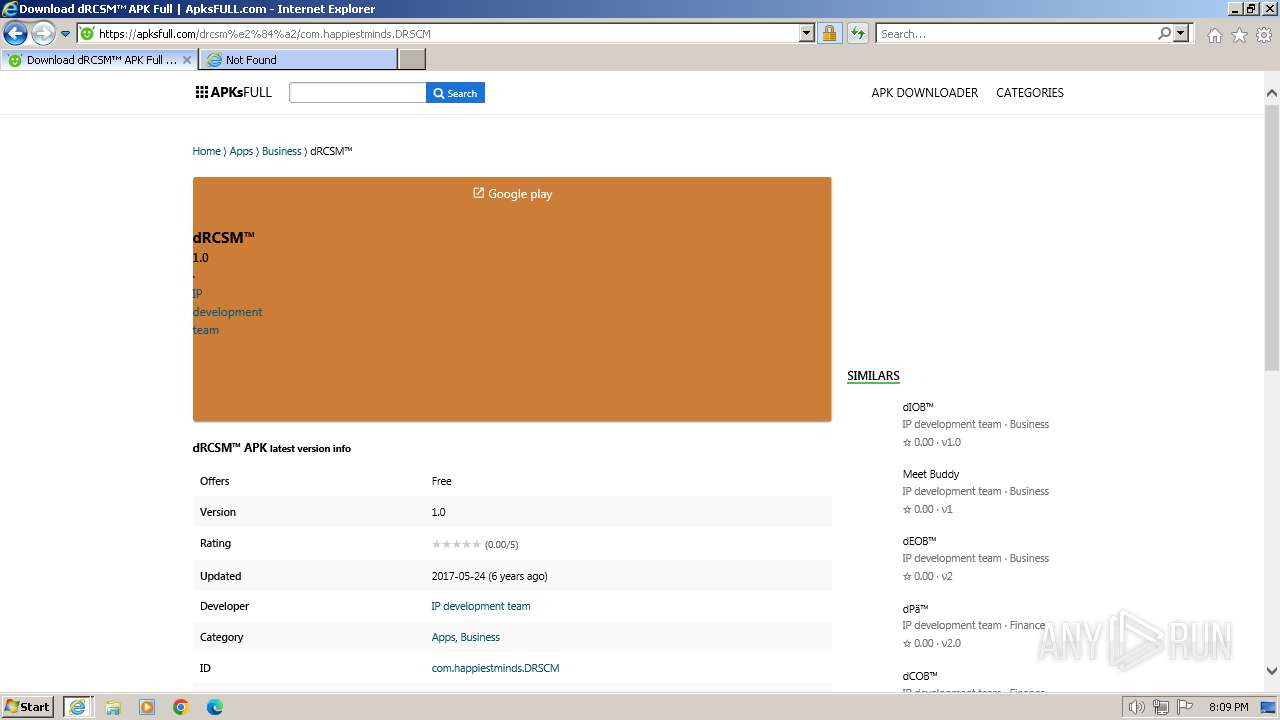Click the blue Search button
This screenshot has width=1280, height=720.
pos(455,93)
